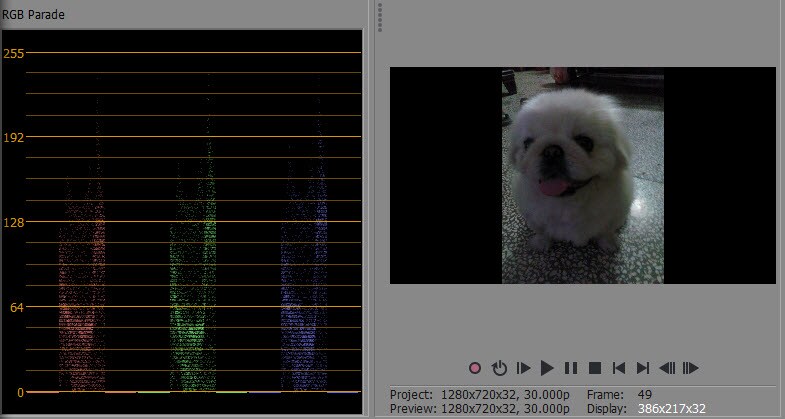The height and width of the screenshot is (419, 785).
Task: Click the 192 scale label
Action: 14,138
